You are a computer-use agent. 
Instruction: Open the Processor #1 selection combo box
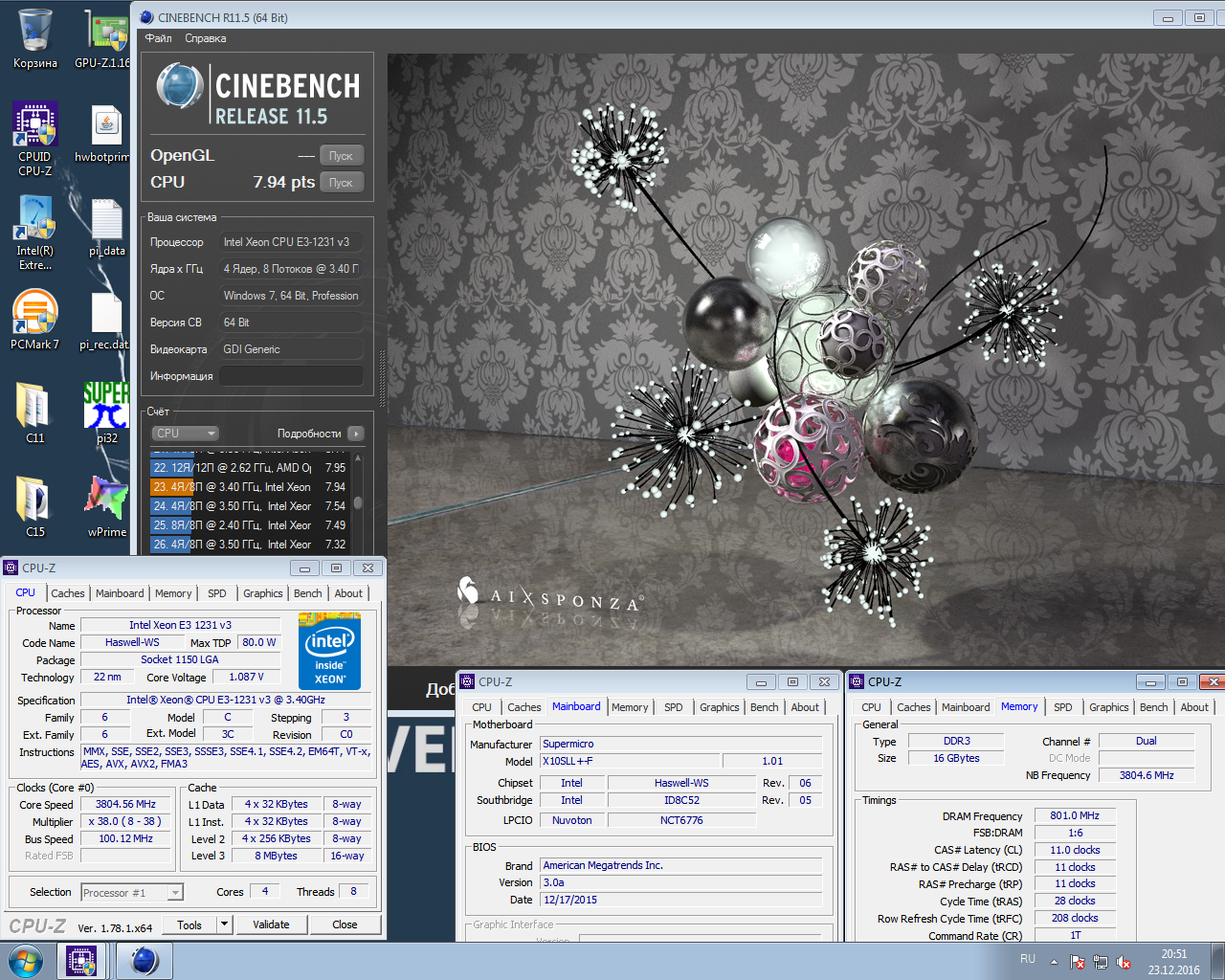click(x=132, y=892)
